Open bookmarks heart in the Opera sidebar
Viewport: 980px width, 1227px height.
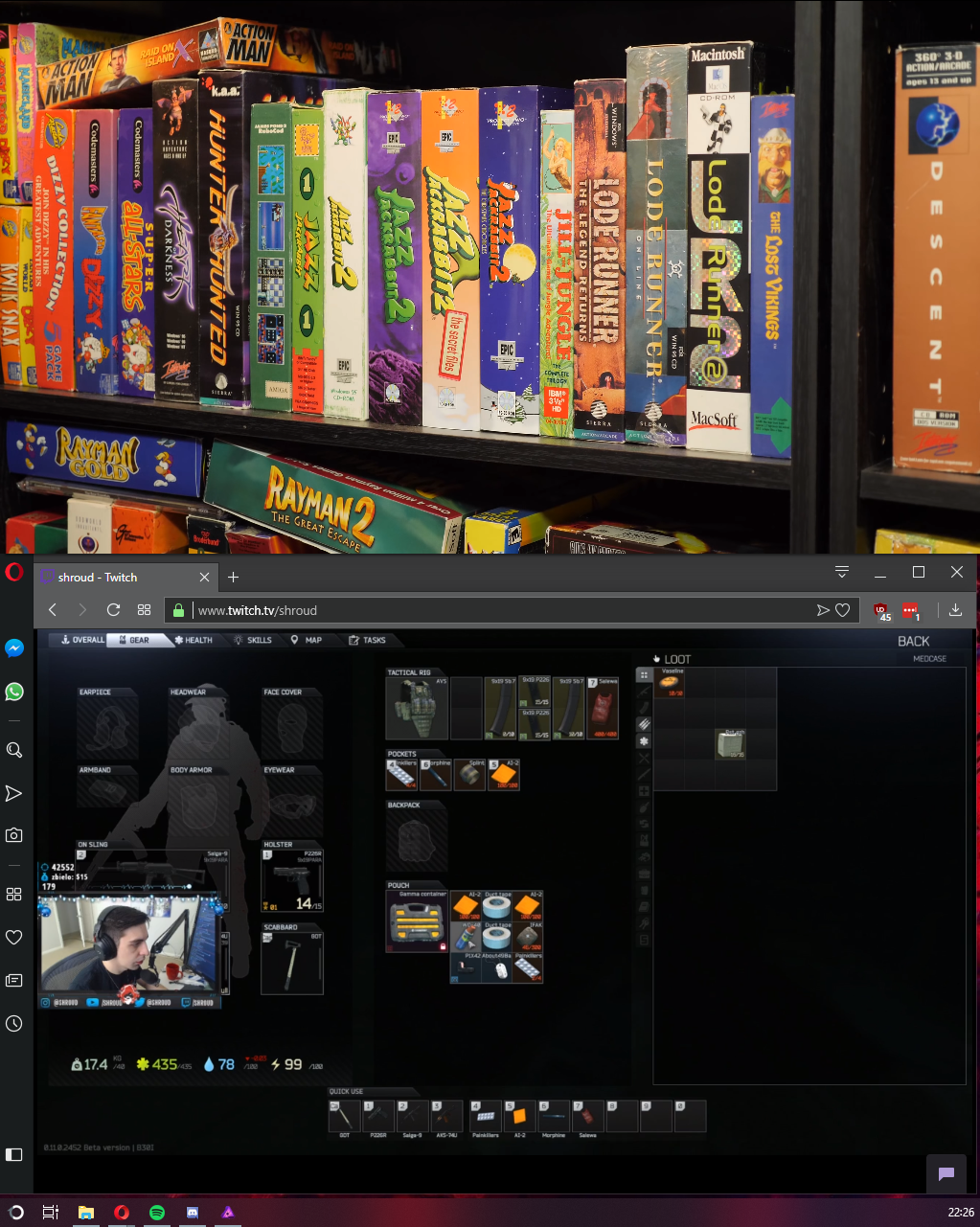click(x=13, y=937)
